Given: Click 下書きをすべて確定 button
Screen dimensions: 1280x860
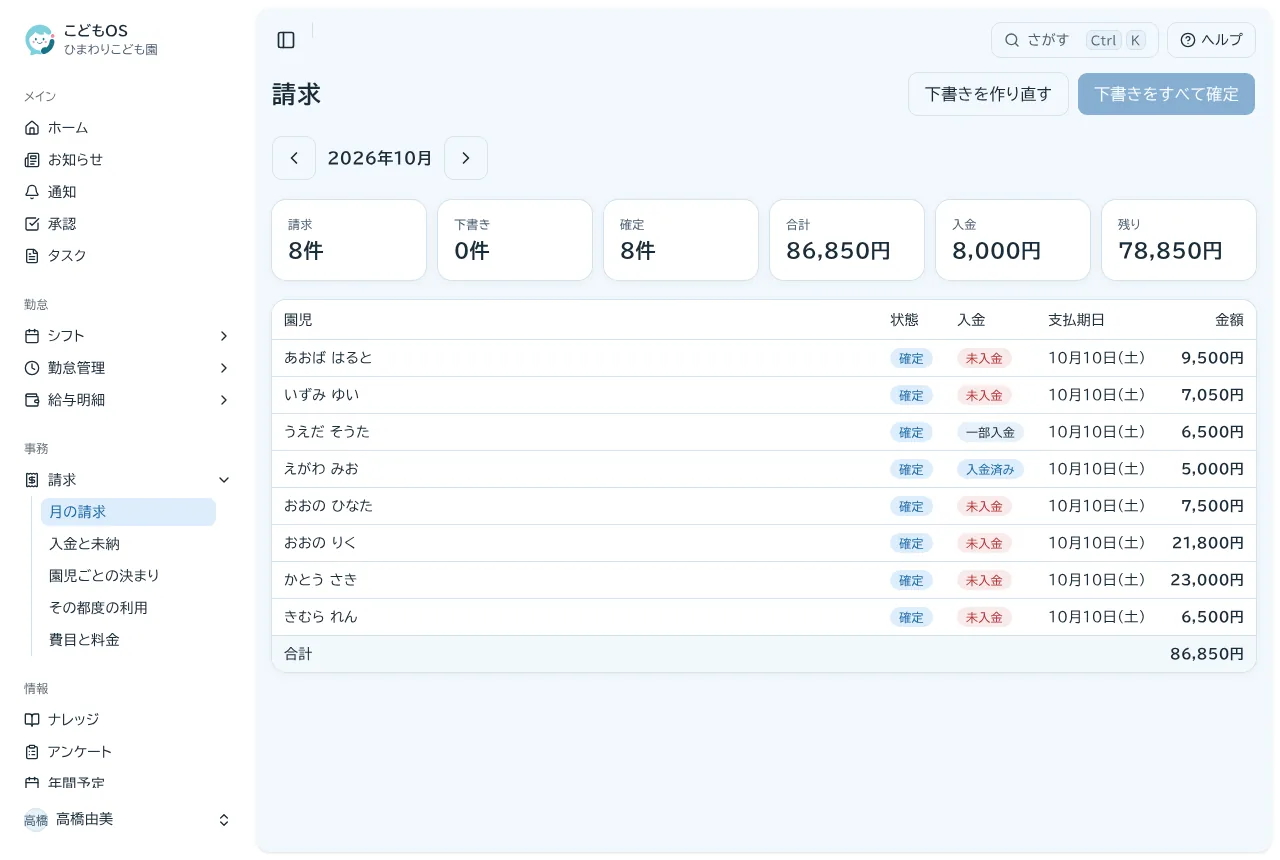Looking at the screenshot, I should [1166, 94].
